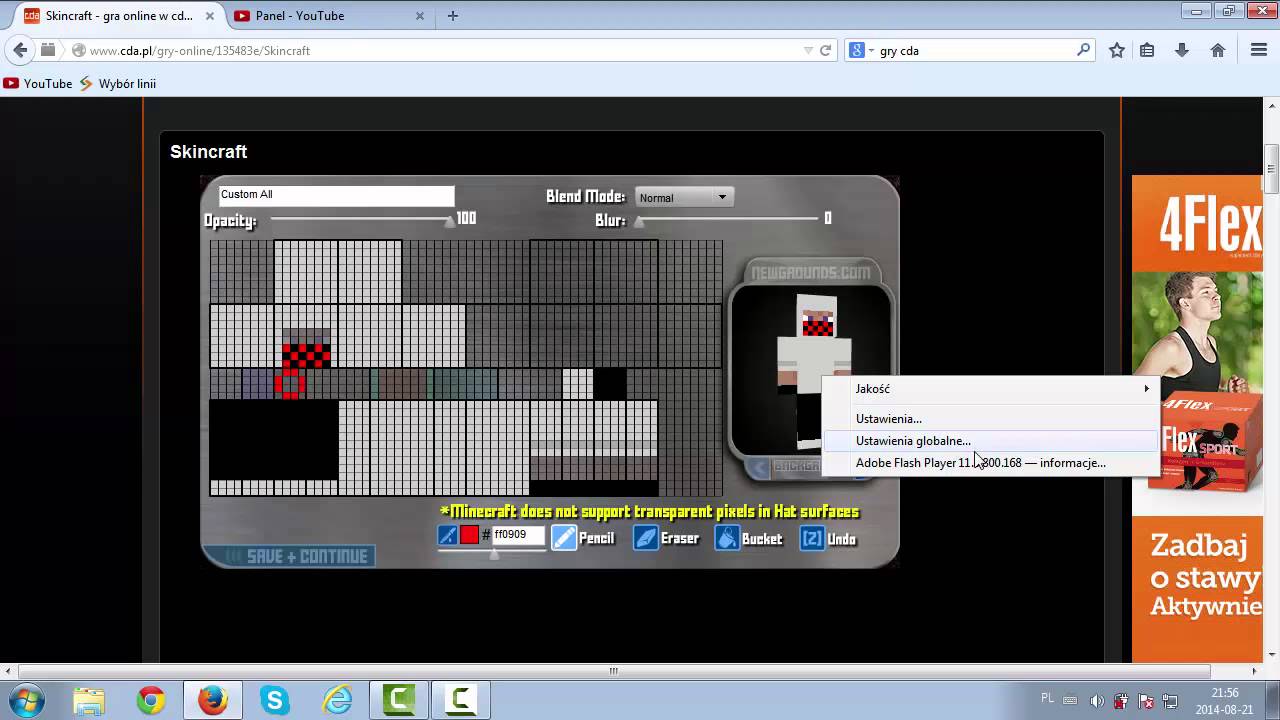Click the power plug battery tray icon

coord(1121,701)
